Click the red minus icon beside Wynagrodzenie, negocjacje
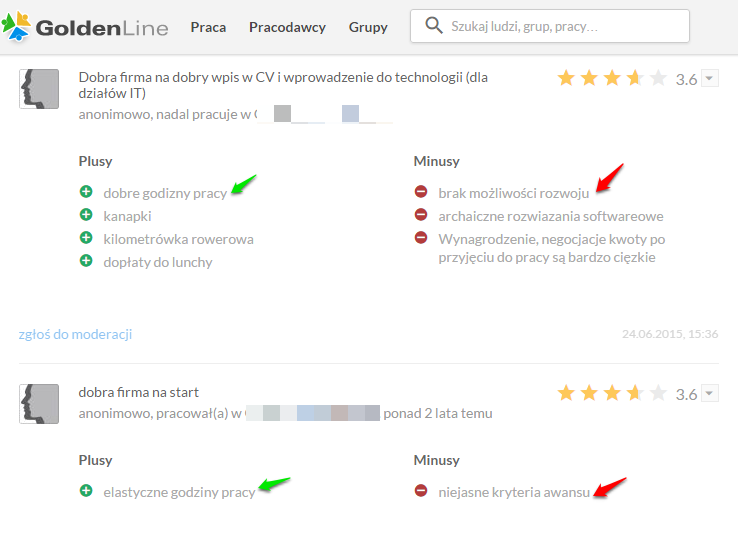The height and width of the screenshot is (549, 738). (421, 238)
